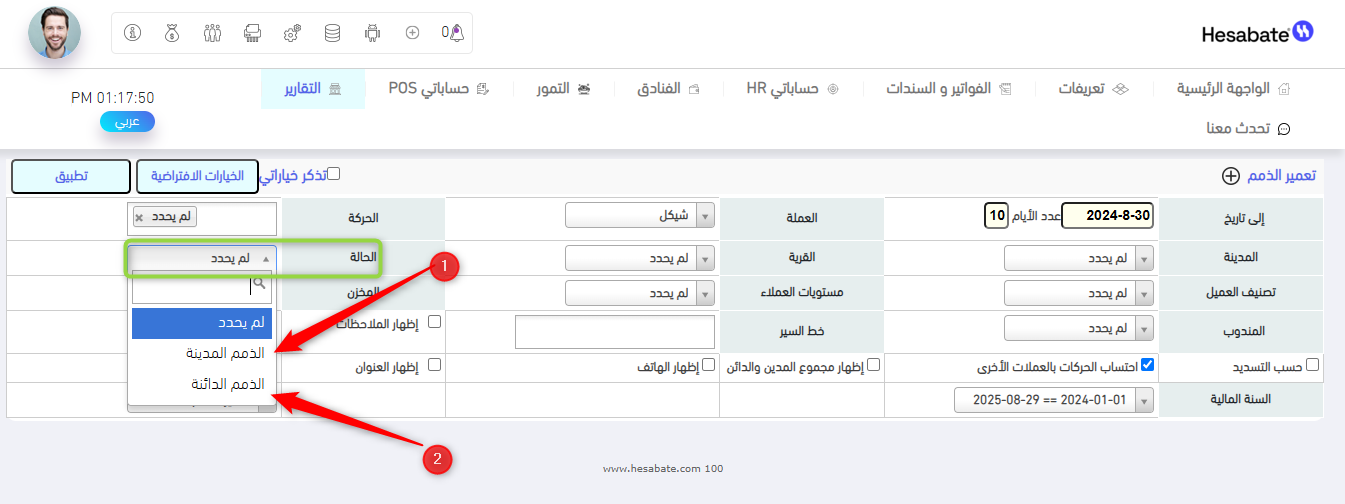This screenshot has width=1345, height=504.
Task: Open the fiscal year السنة المالية dropdown
Action: click(1054, 400)
